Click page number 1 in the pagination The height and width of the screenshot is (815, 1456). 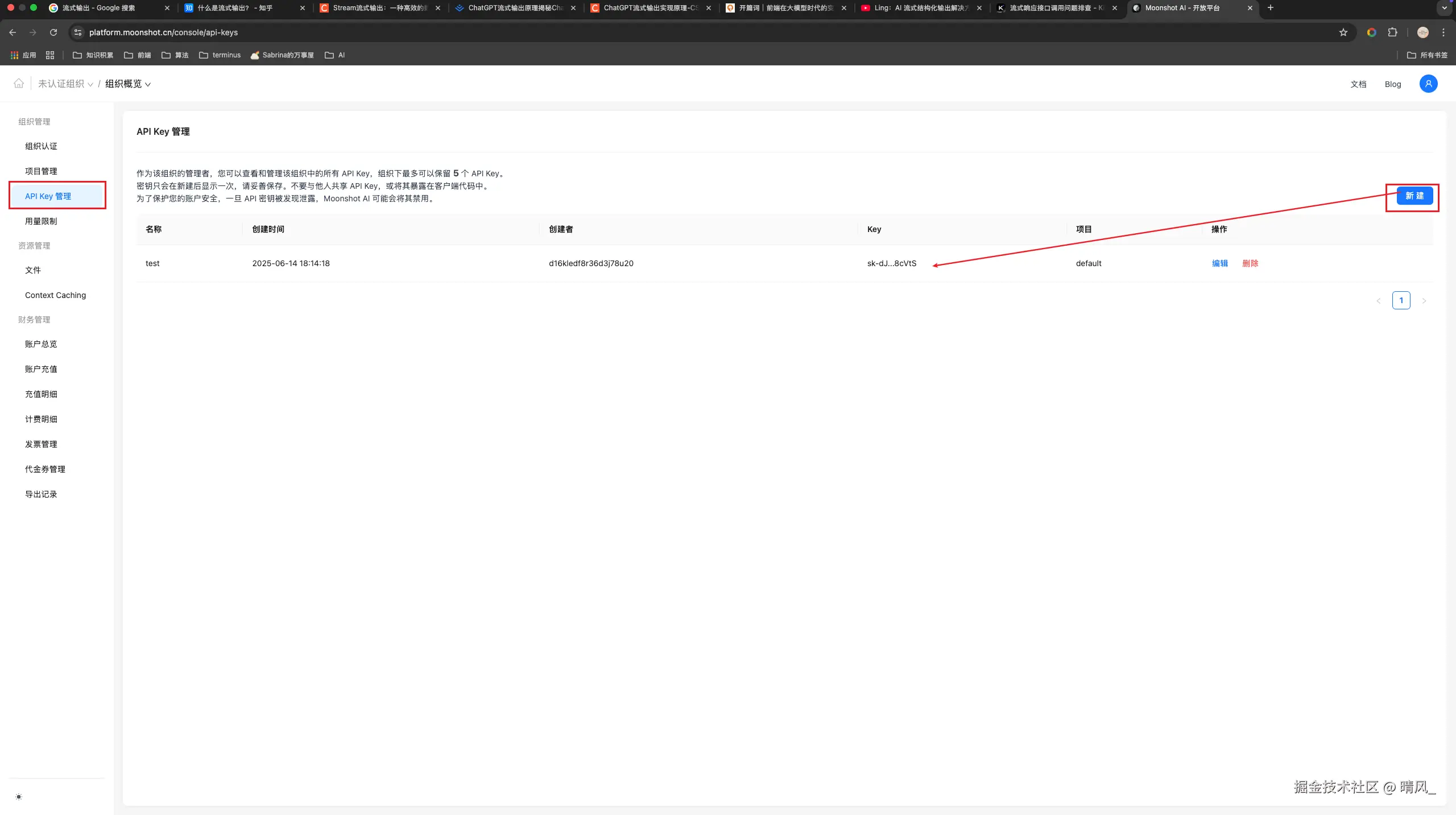[x=1401, y=300]
